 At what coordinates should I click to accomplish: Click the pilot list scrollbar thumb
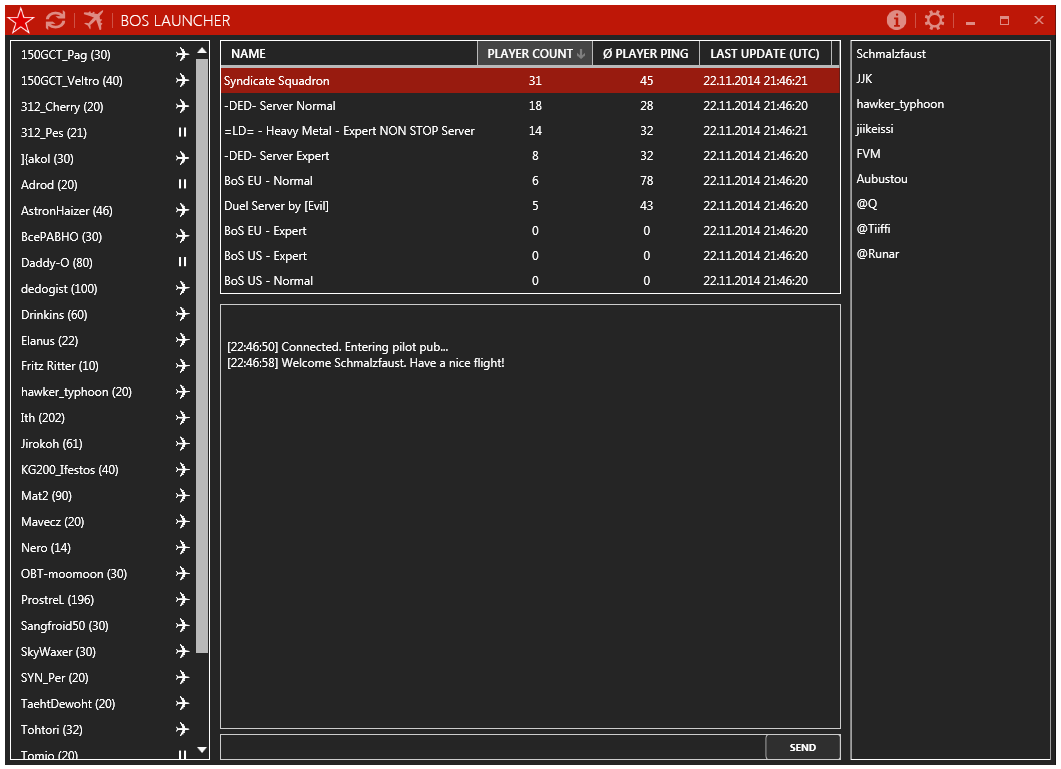(x=202, y=356)
